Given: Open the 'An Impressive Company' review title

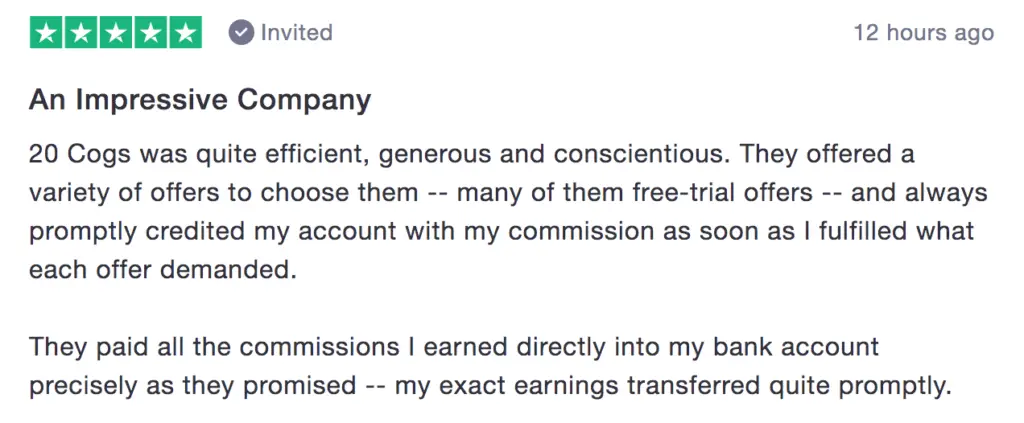Looking at the screenshot, I should point(200,100).
